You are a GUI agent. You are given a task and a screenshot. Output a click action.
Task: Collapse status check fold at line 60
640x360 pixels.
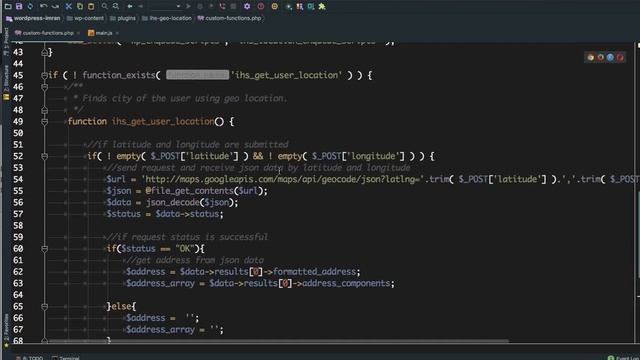(44, 249)
